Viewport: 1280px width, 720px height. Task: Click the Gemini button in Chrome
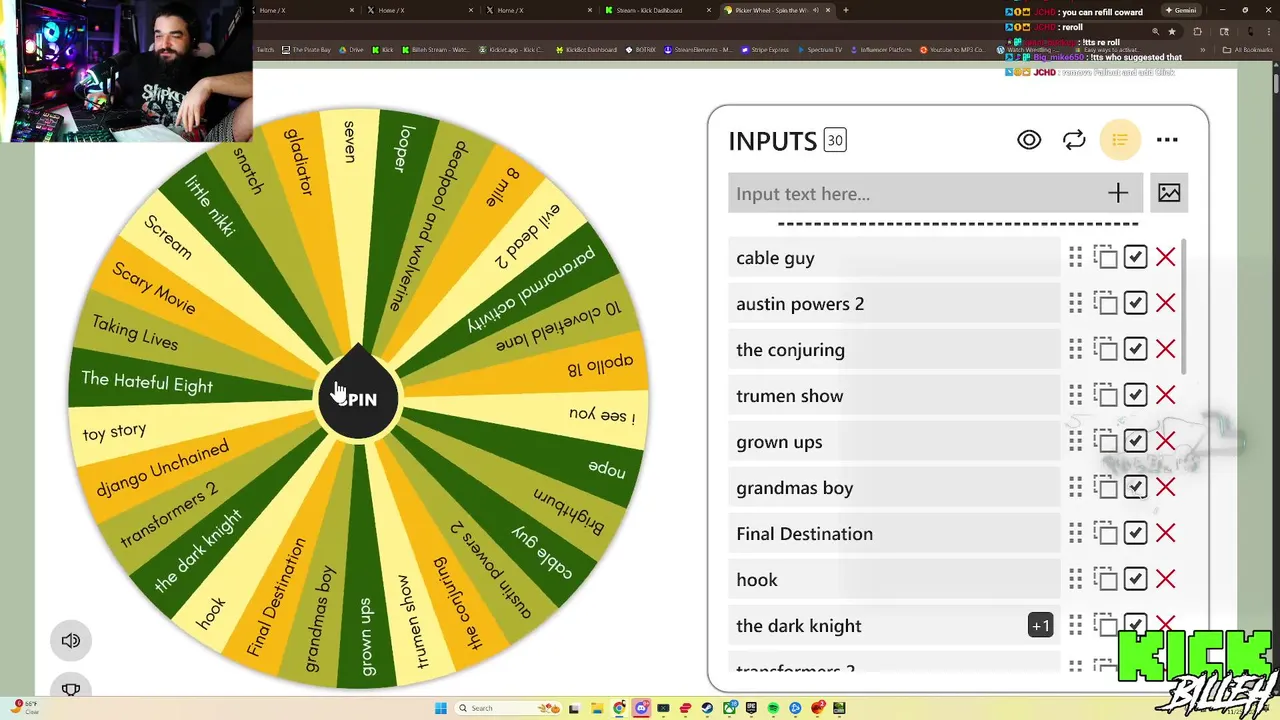[1180, 10]
